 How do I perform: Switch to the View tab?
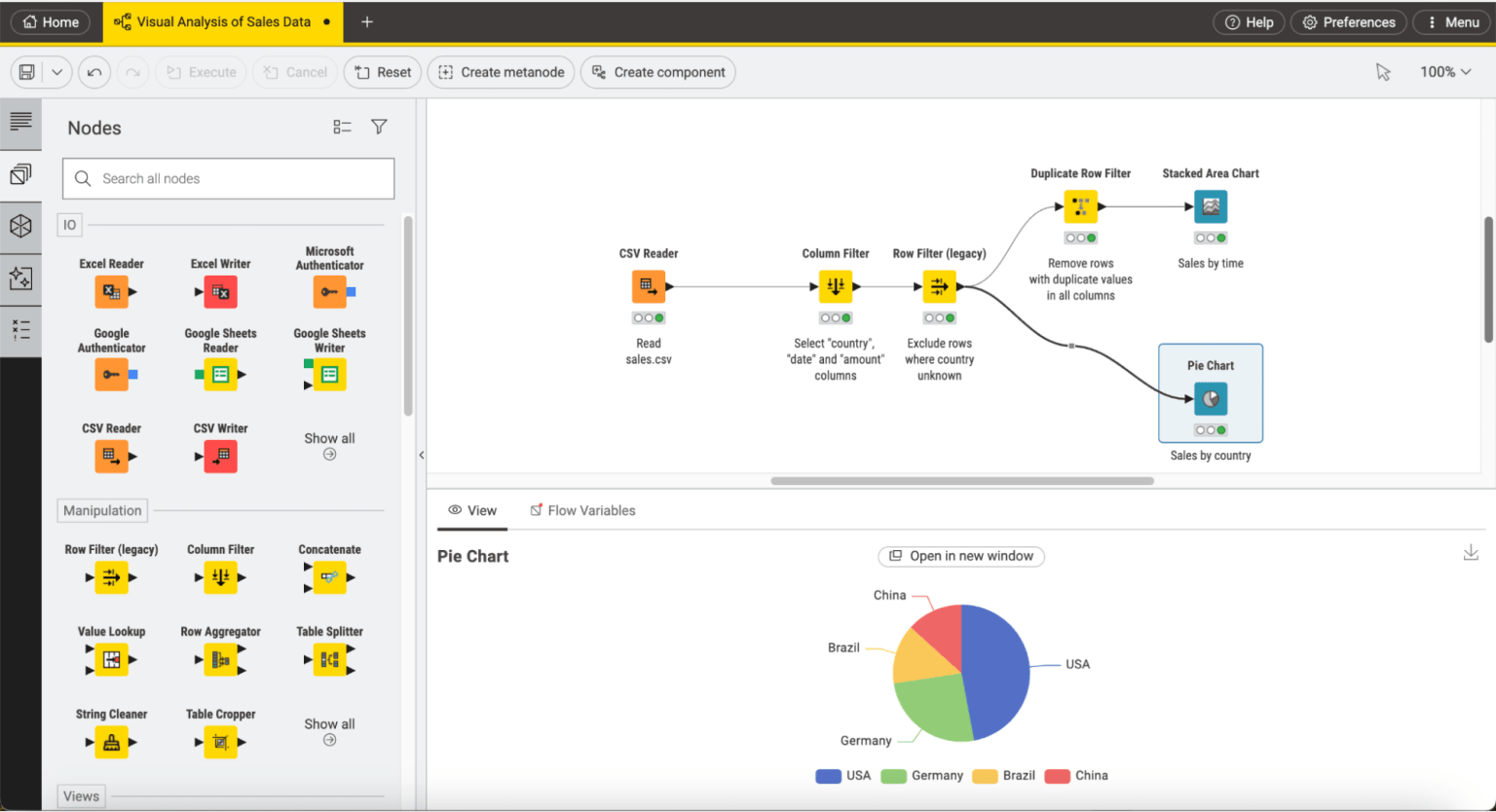pyautogui.click(x=472, y=510)
